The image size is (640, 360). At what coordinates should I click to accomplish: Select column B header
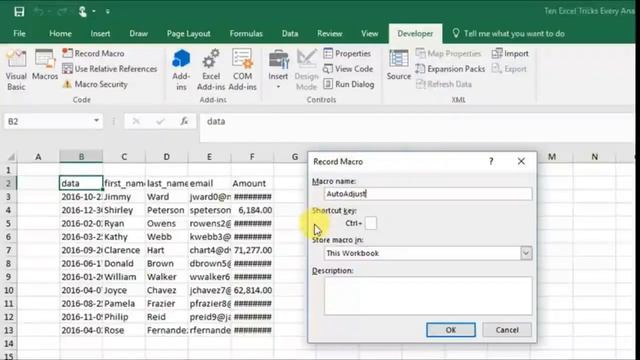tap(81, 156)
